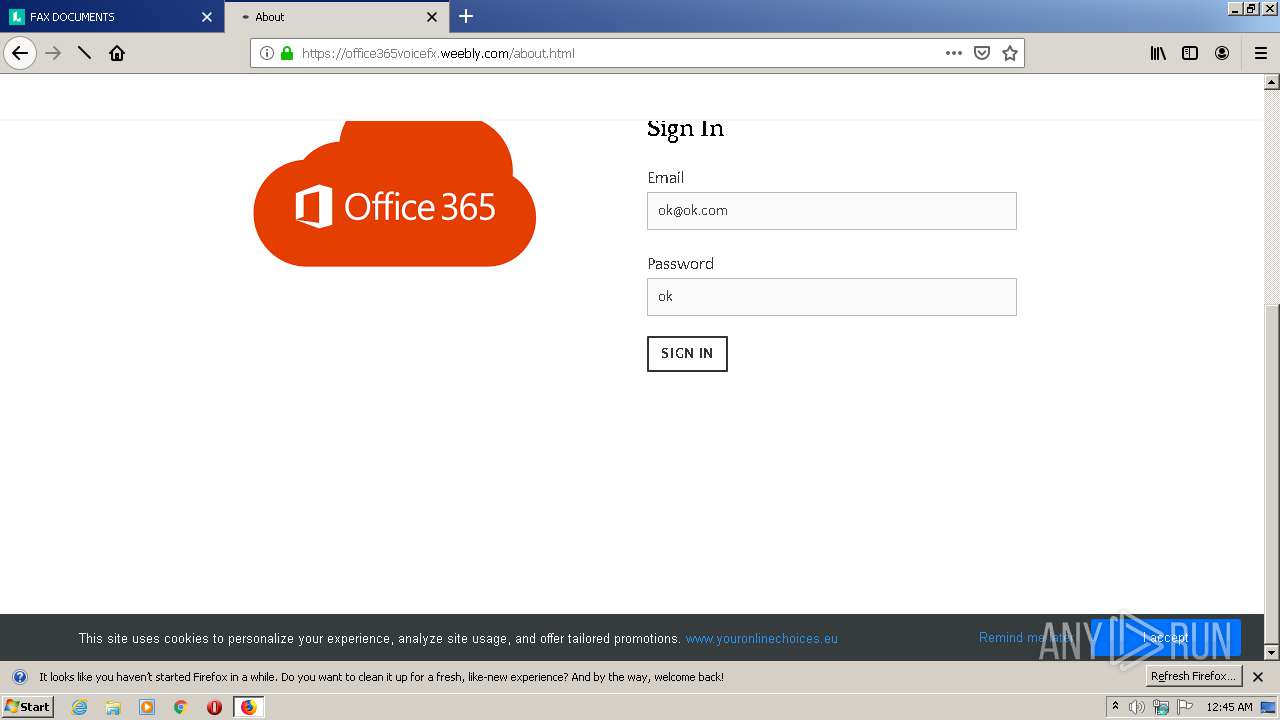The height and width of the screenshot is (720, 1280).
Task: Click the Office 365 cloud logo
Action: coord(395,193)
